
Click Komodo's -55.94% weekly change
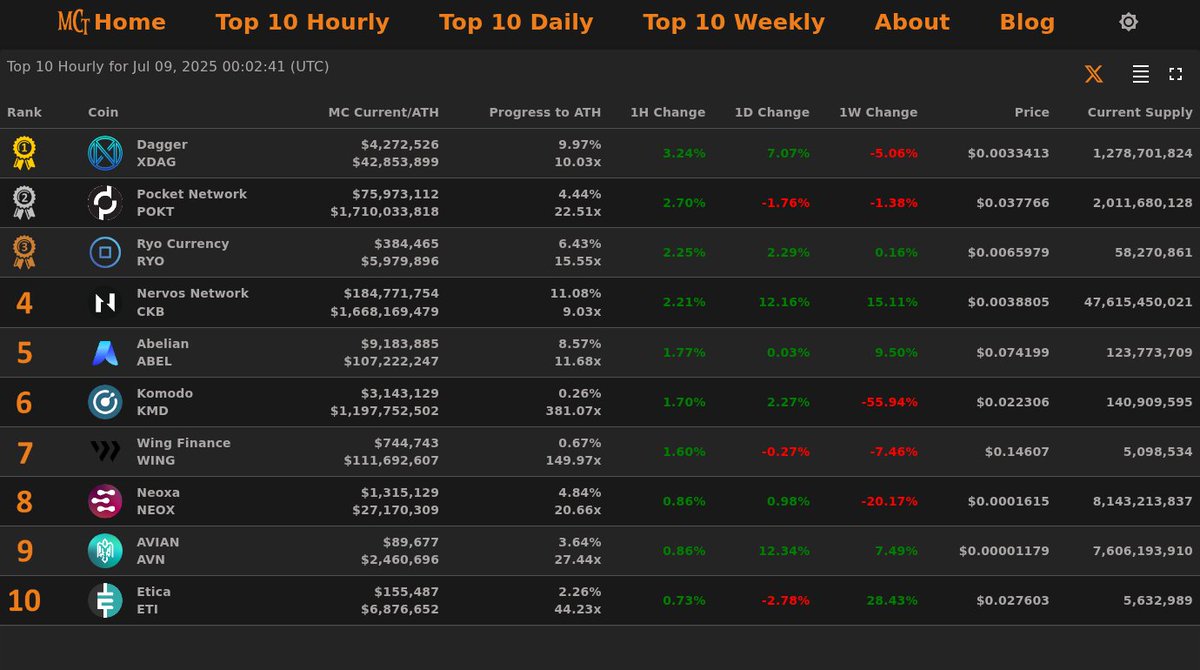click(889, 402)
